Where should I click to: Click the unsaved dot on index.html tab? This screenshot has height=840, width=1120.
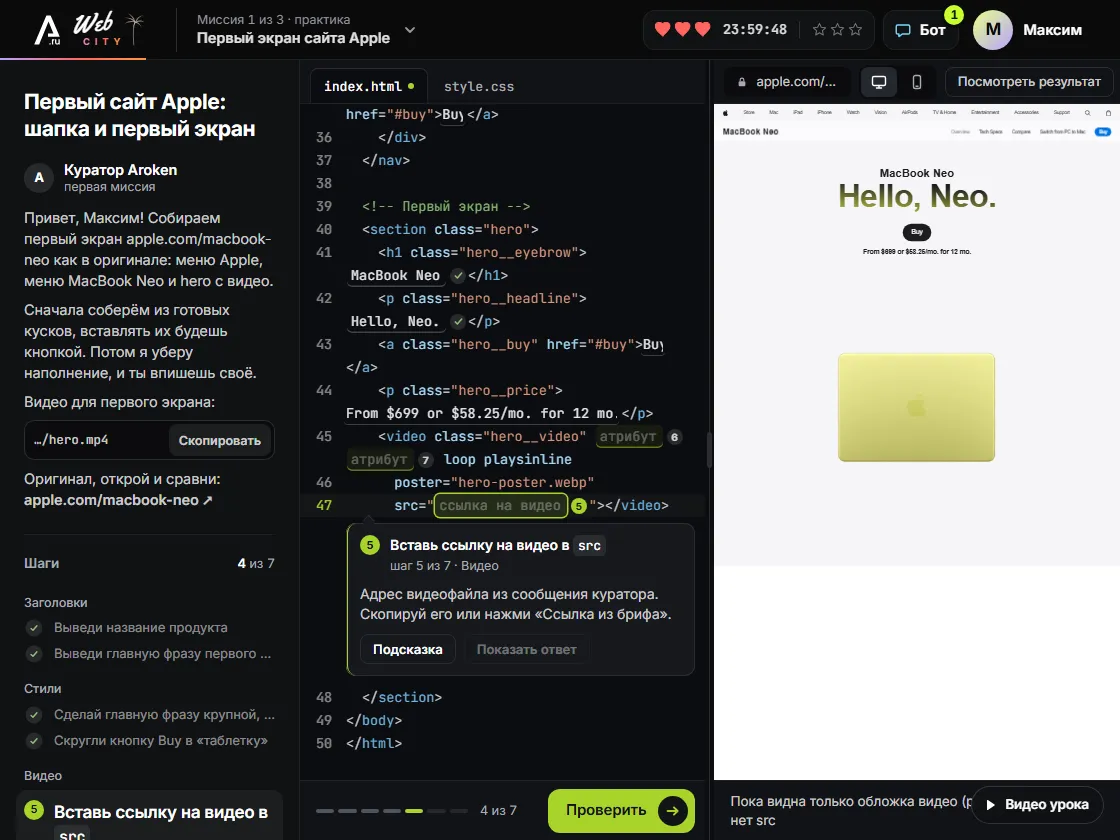[x=411, y=86]
